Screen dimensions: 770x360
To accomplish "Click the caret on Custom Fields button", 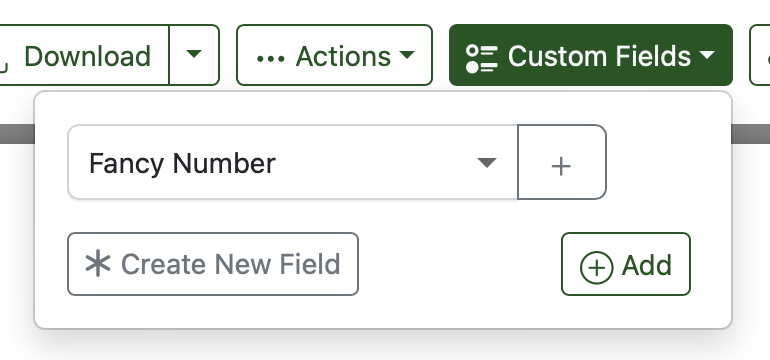I will pos(707,55).
